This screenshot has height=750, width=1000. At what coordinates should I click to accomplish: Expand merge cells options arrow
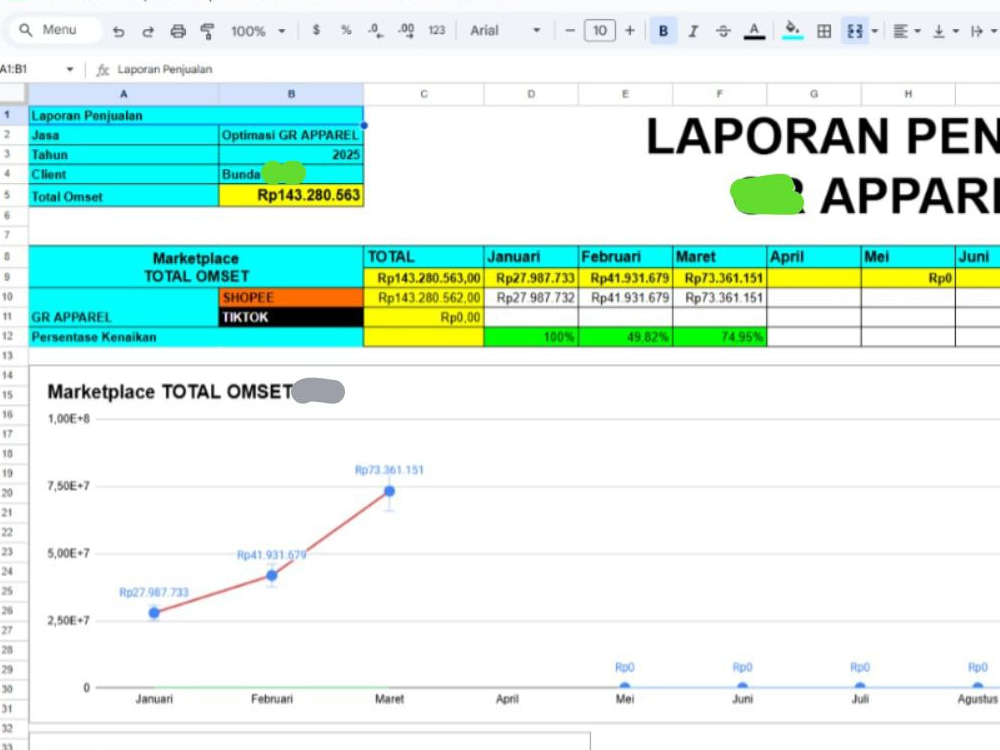point(875,31)
